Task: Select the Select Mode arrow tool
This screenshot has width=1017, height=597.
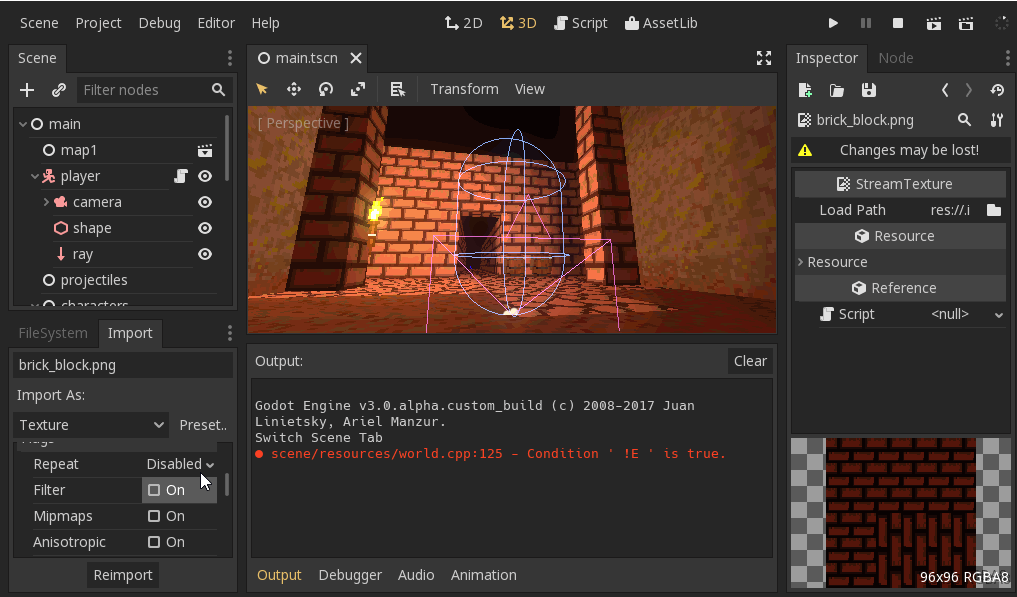Action: click(x=262, y=89)
